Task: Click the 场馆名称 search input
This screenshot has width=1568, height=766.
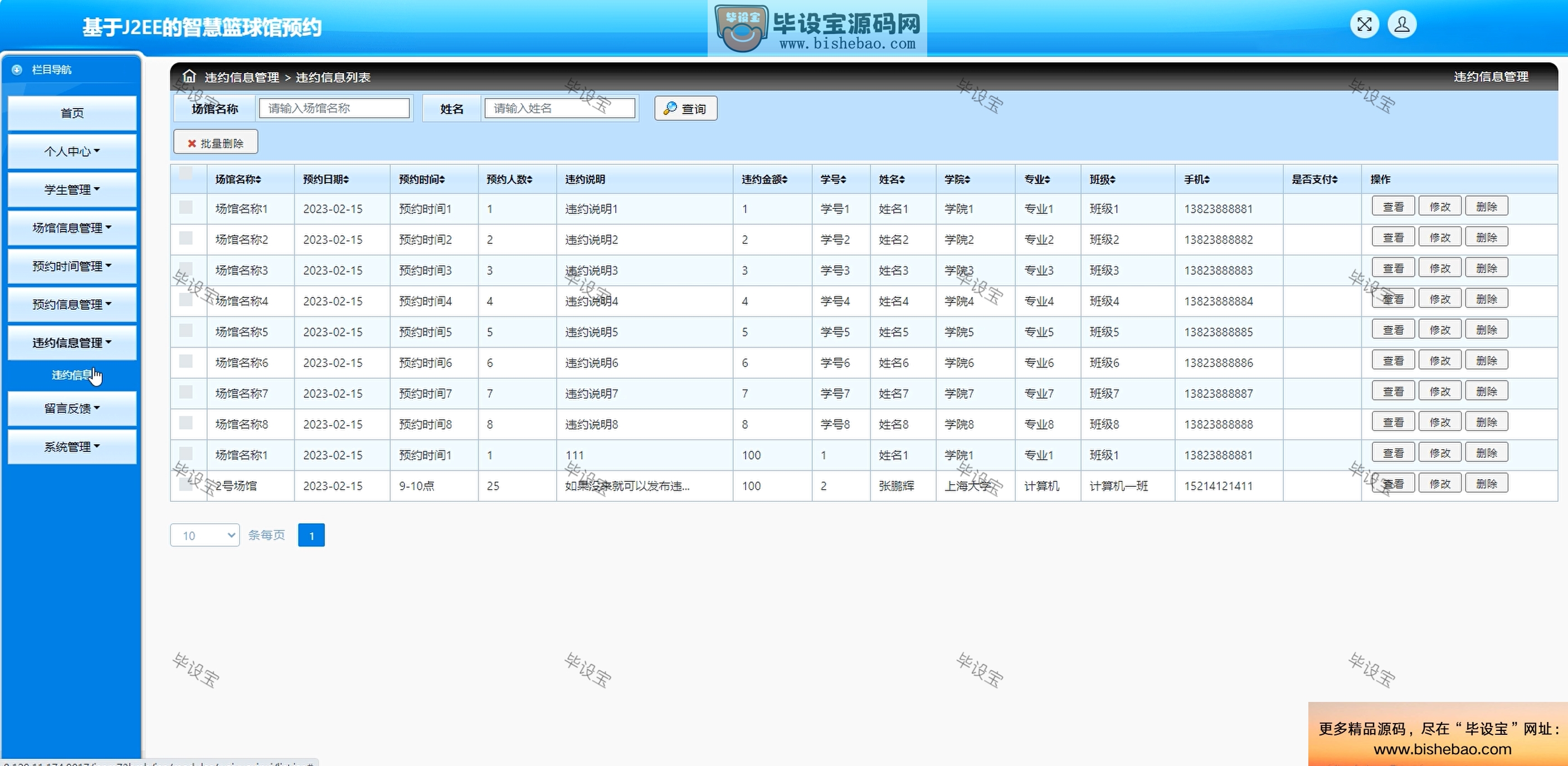Action: (x=334, y=108)
